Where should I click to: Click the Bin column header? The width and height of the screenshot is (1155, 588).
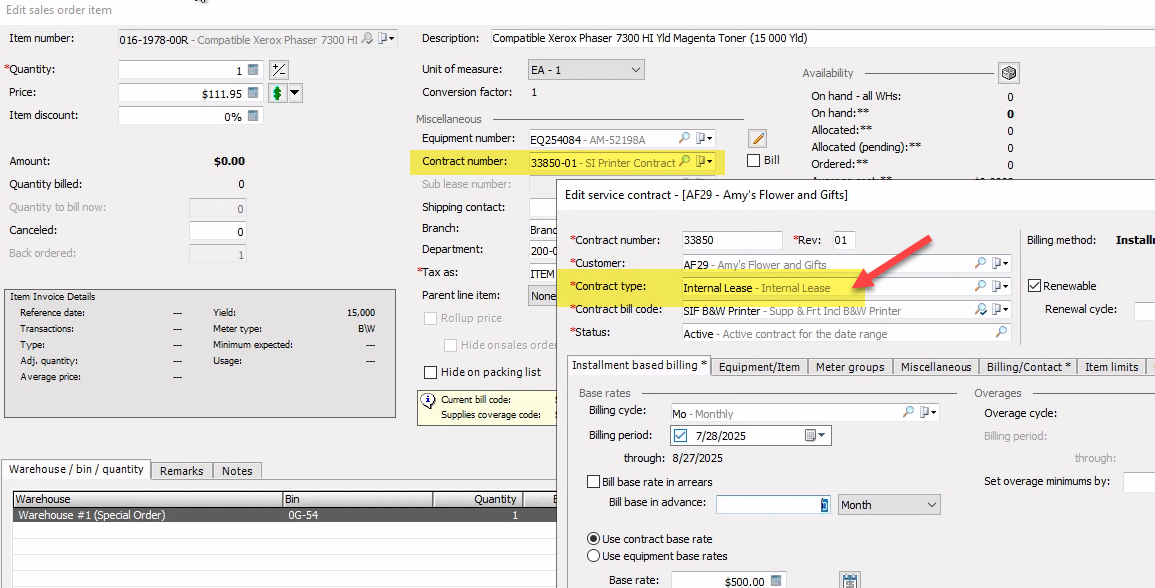358,500
